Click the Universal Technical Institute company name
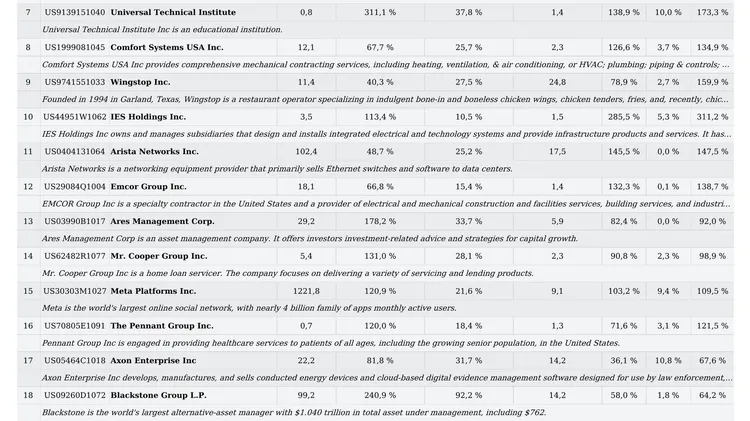Image resolution: width=750 pixels, height=421 pixels. click(173, 12)
